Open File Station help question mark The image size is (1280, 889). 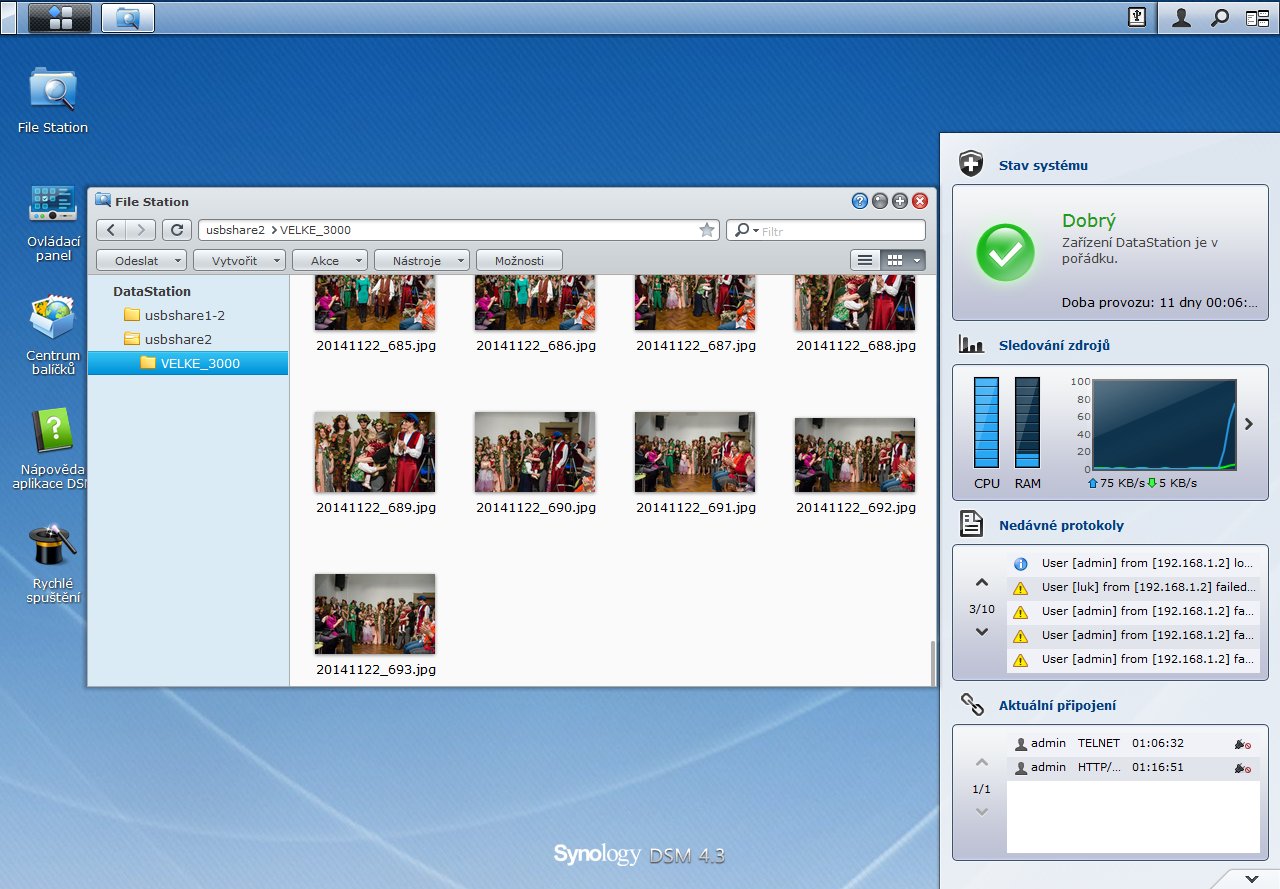(859, 201)
